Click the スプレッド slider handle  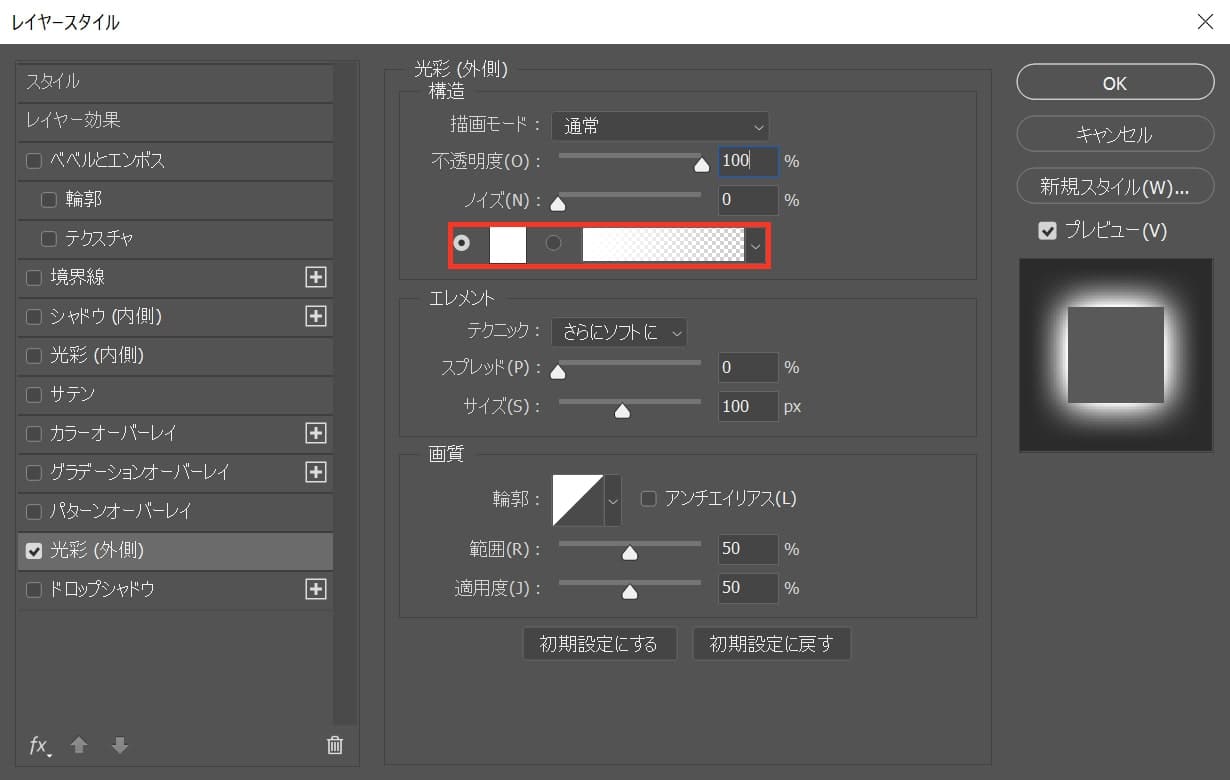pyautogui.click(x=558, y=372)
